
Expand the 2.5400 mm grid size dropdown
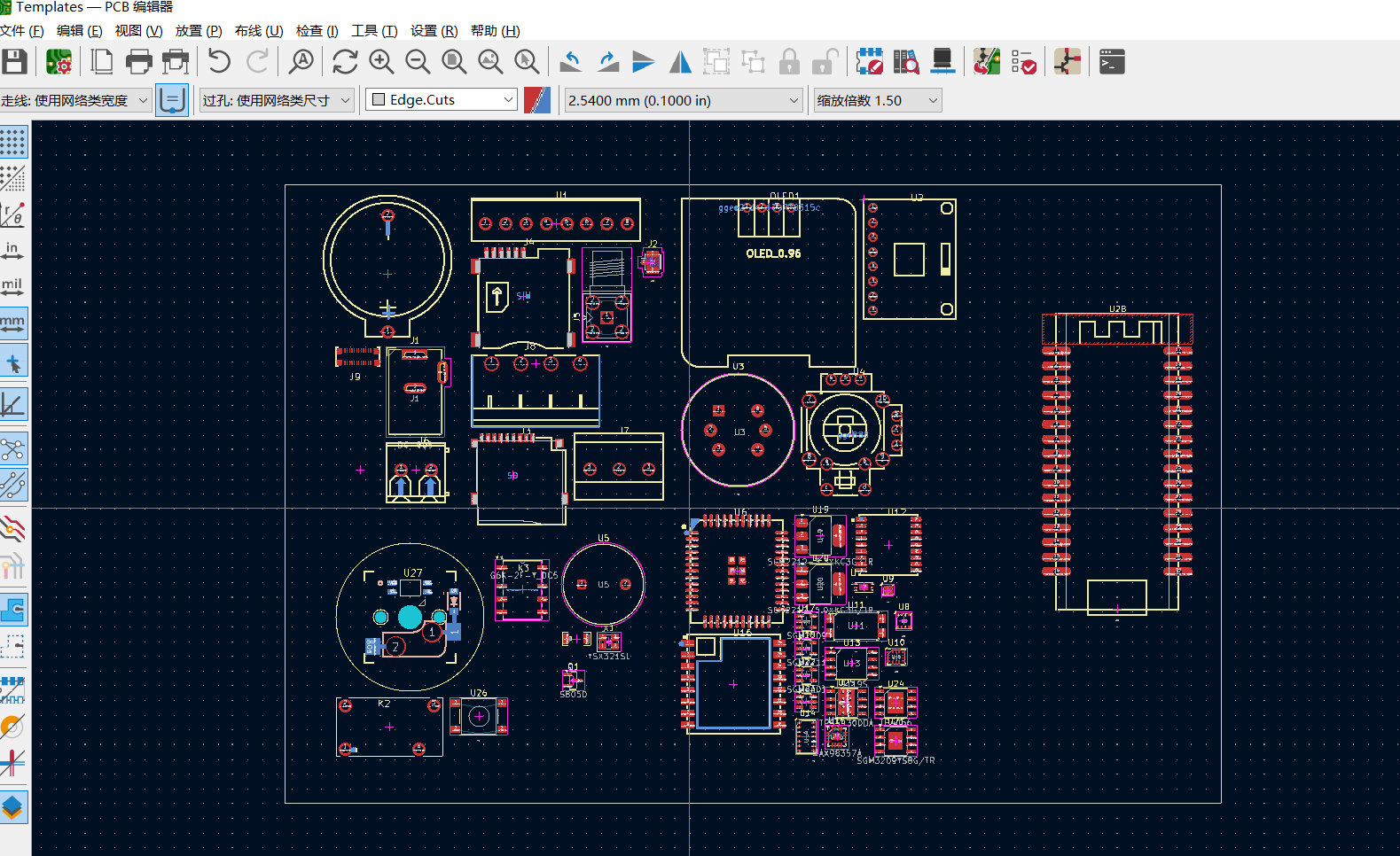(x=684, y=100)
